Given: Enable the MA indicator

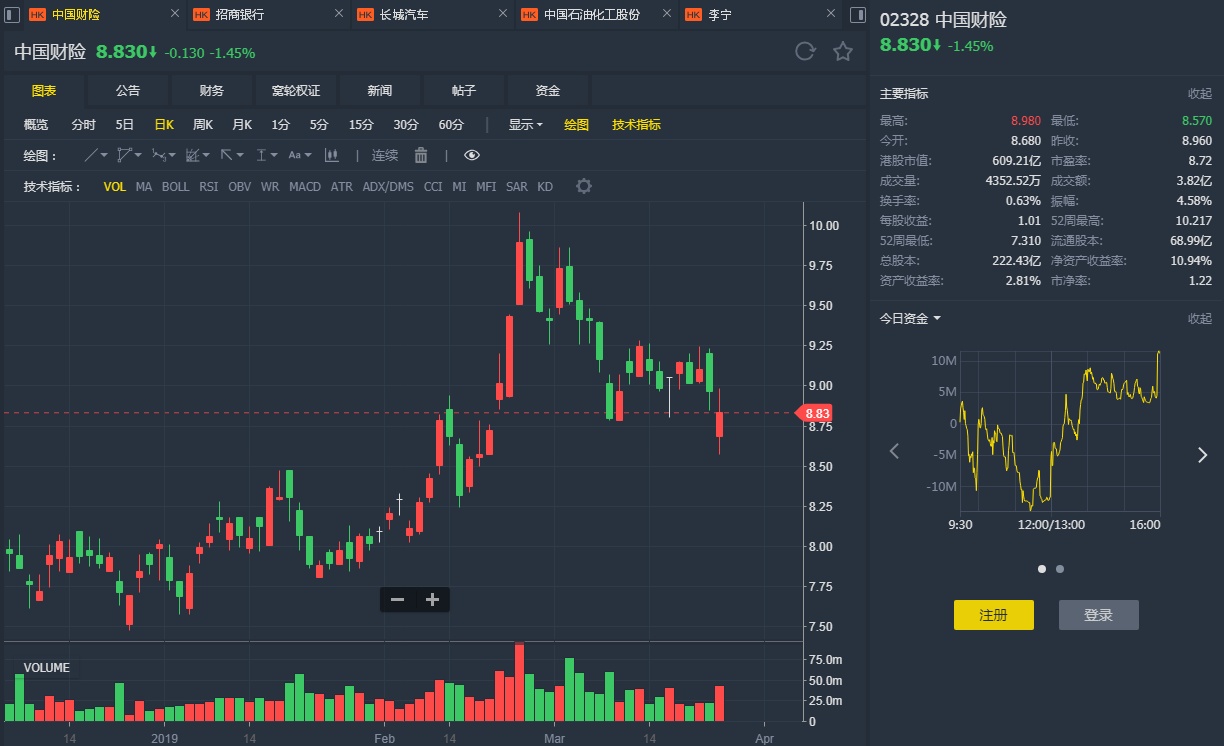Looking at the screenshot, I should click(144, 187).
